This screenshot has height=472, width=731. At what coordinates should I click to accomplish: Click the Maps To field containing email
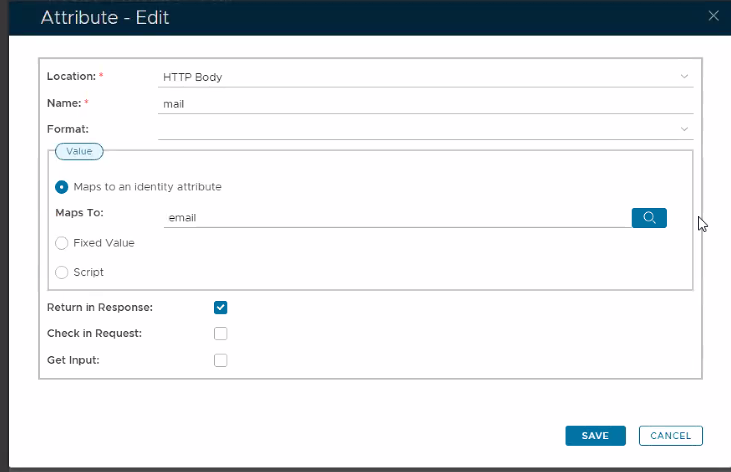tap(395, 216)
